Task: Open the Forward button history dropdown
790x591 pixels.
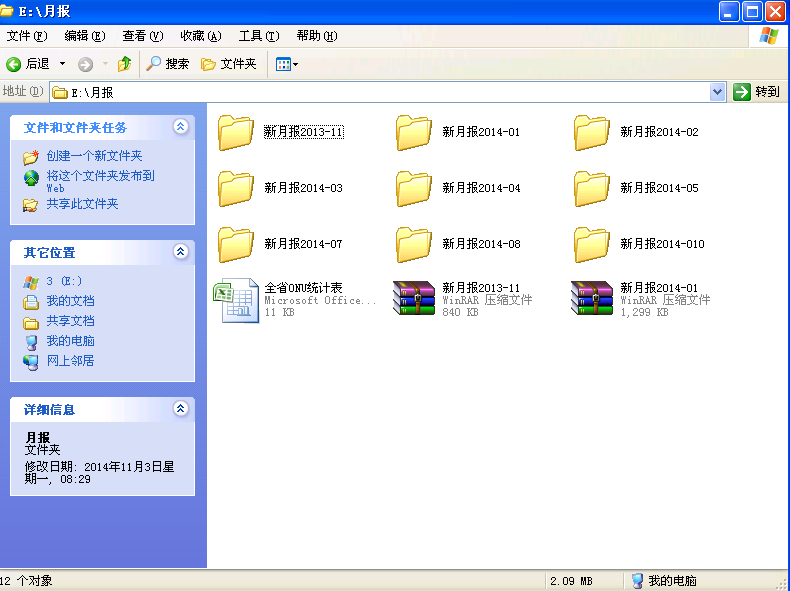Action: click(105, 64)
